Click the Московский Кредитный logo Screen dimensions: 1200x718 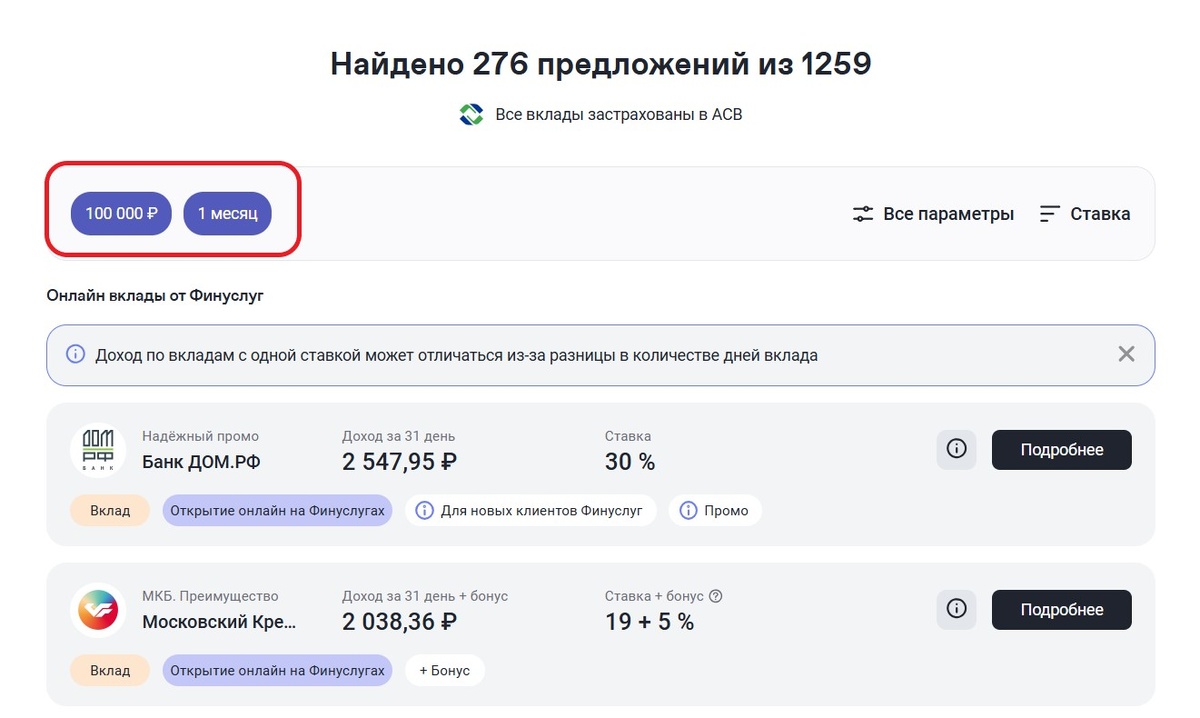[98, 609]
